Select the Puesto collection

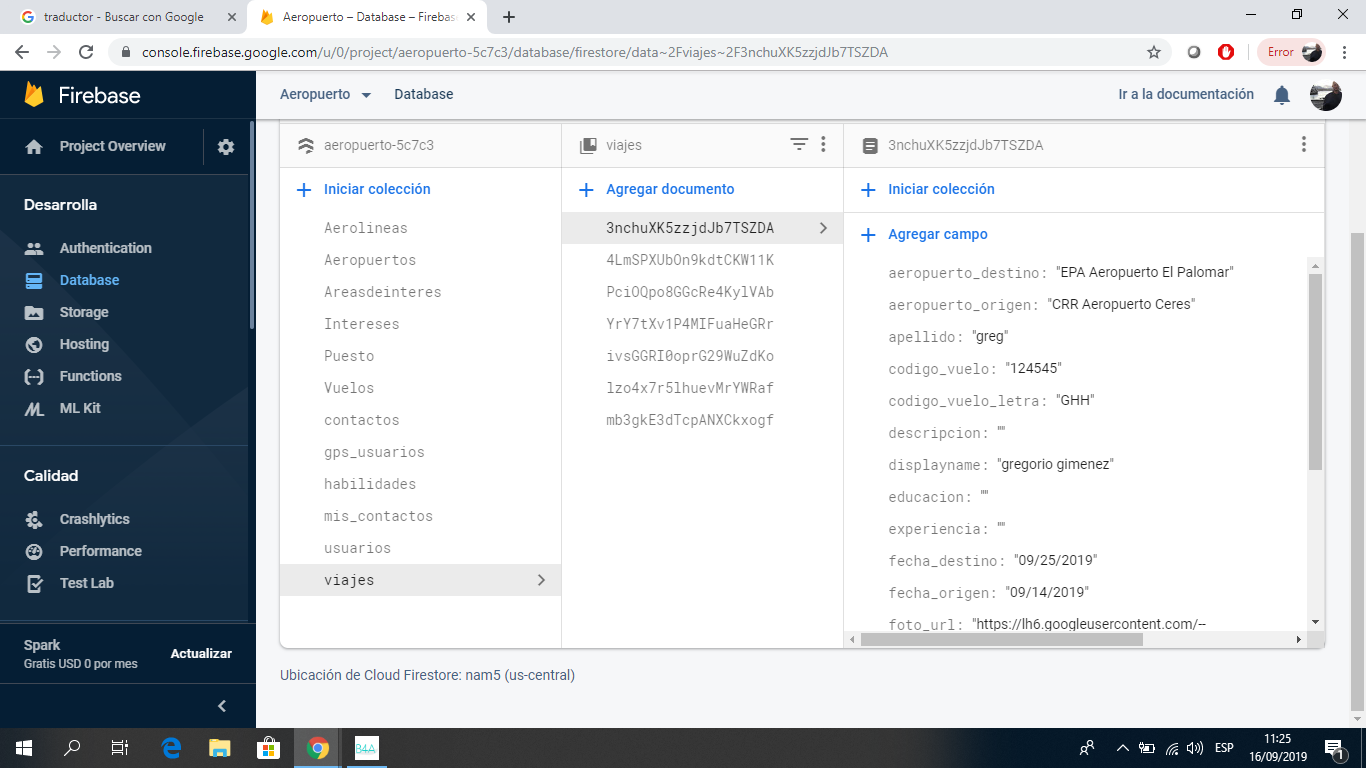[349, 356]
